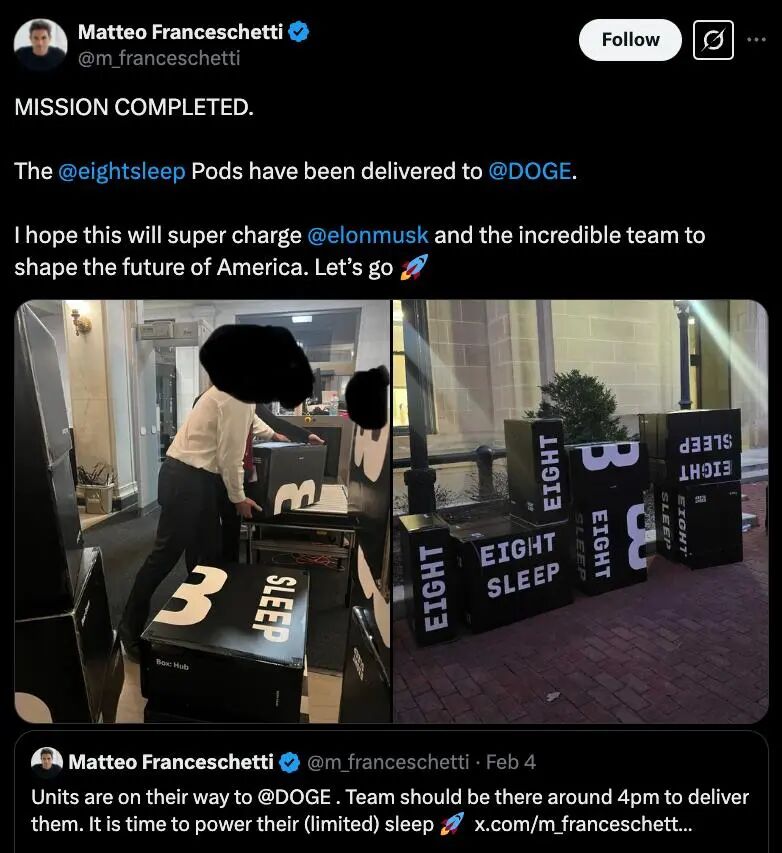Click the verified badge in the quoted post
Viewport: 782px width, 853px height.
pos(289,762)
